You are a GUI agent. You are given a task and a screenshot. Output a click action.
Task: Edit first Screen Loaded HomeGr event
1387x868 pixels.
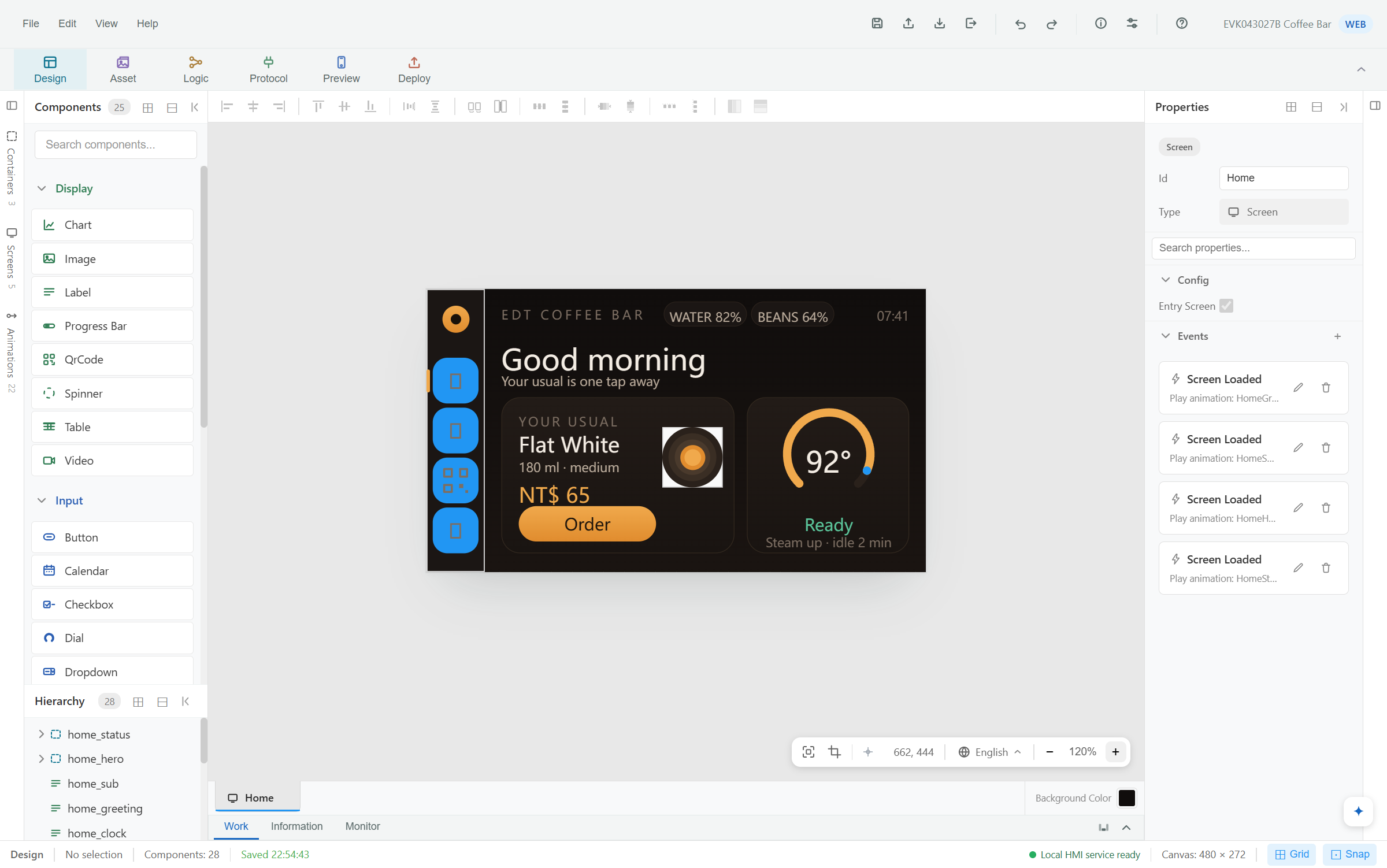tap(1298, 388)
